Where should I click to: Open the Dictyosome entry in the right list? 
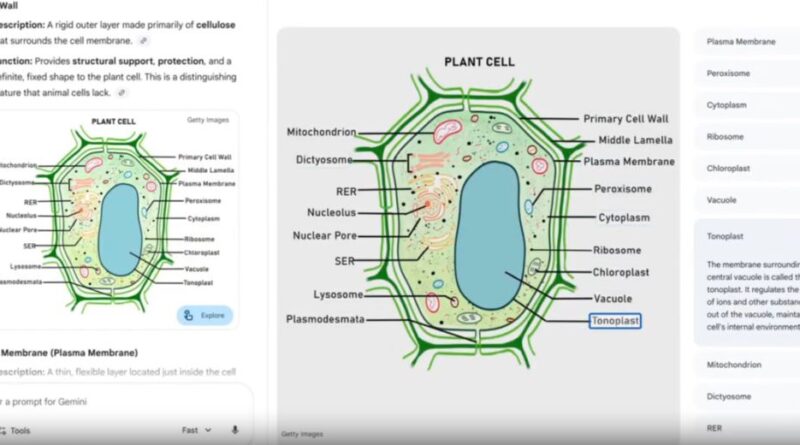(x=729, y=396)
